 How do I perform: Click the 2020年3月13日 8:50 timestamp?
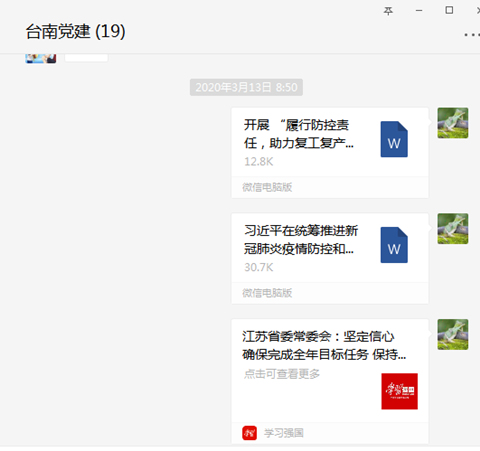[246, 87]
